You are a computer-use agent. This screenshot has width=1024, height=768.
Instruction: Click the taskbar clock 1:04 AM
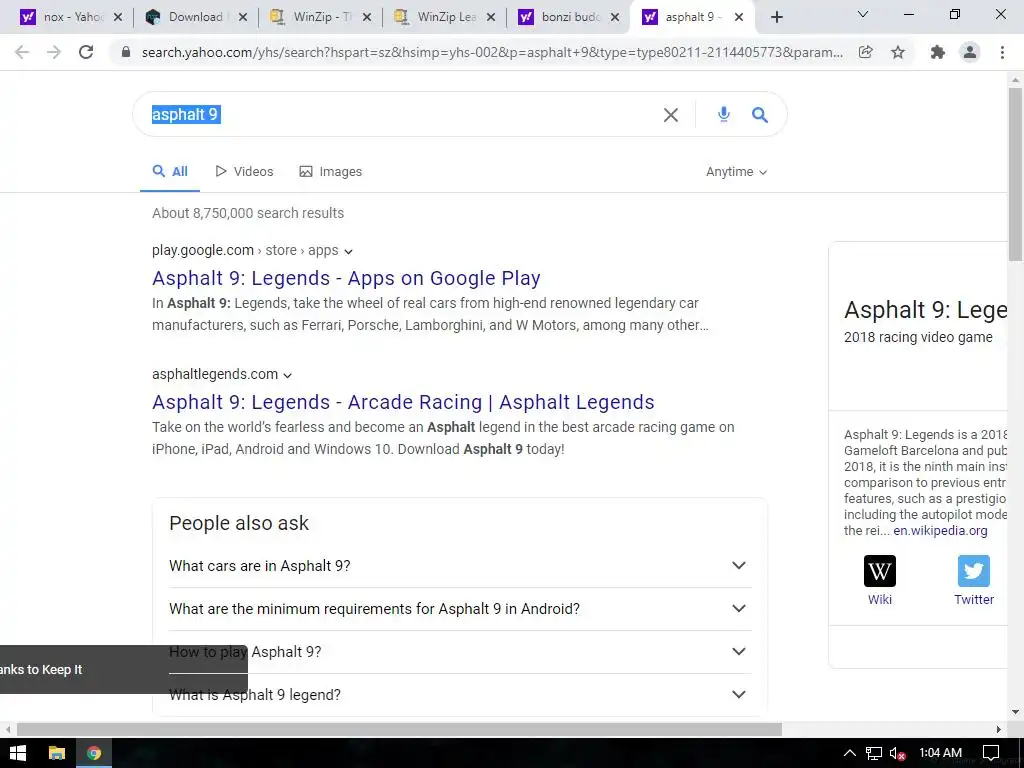point(940,753)
